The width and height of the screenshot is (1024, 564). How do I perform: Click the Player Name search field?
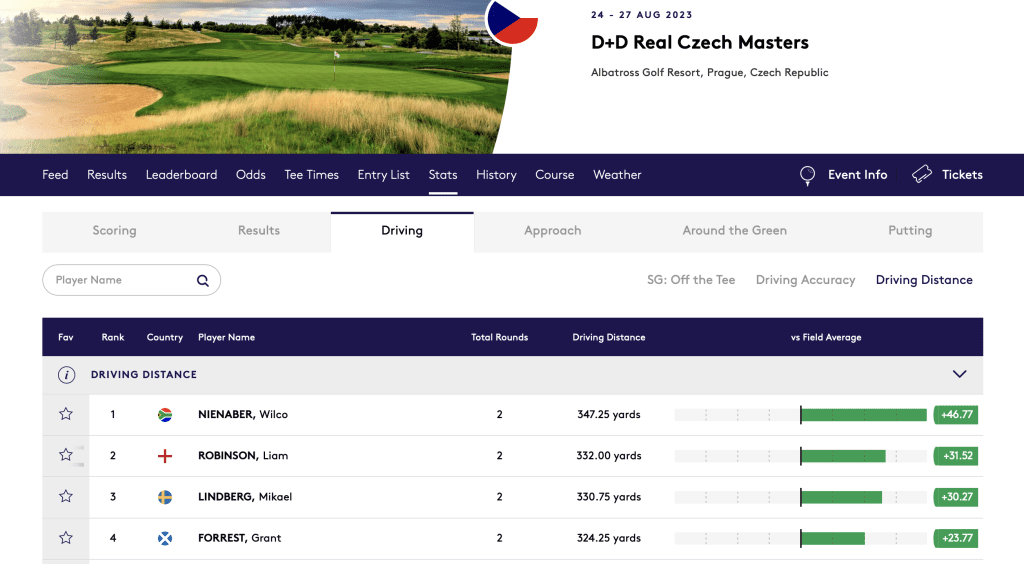(x=131, y=280)
